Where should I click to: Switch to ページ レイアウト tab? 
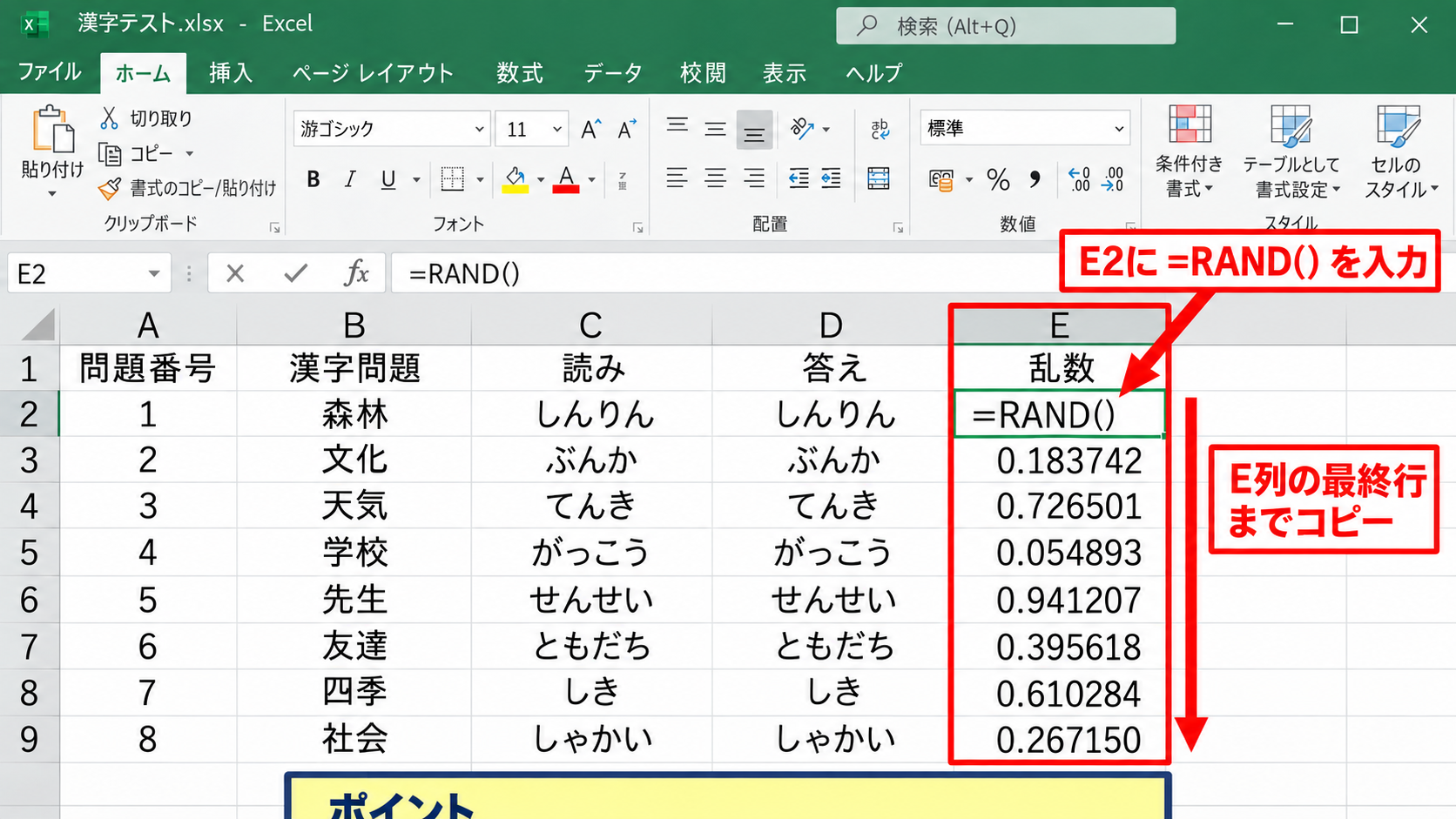coord(373,73)
